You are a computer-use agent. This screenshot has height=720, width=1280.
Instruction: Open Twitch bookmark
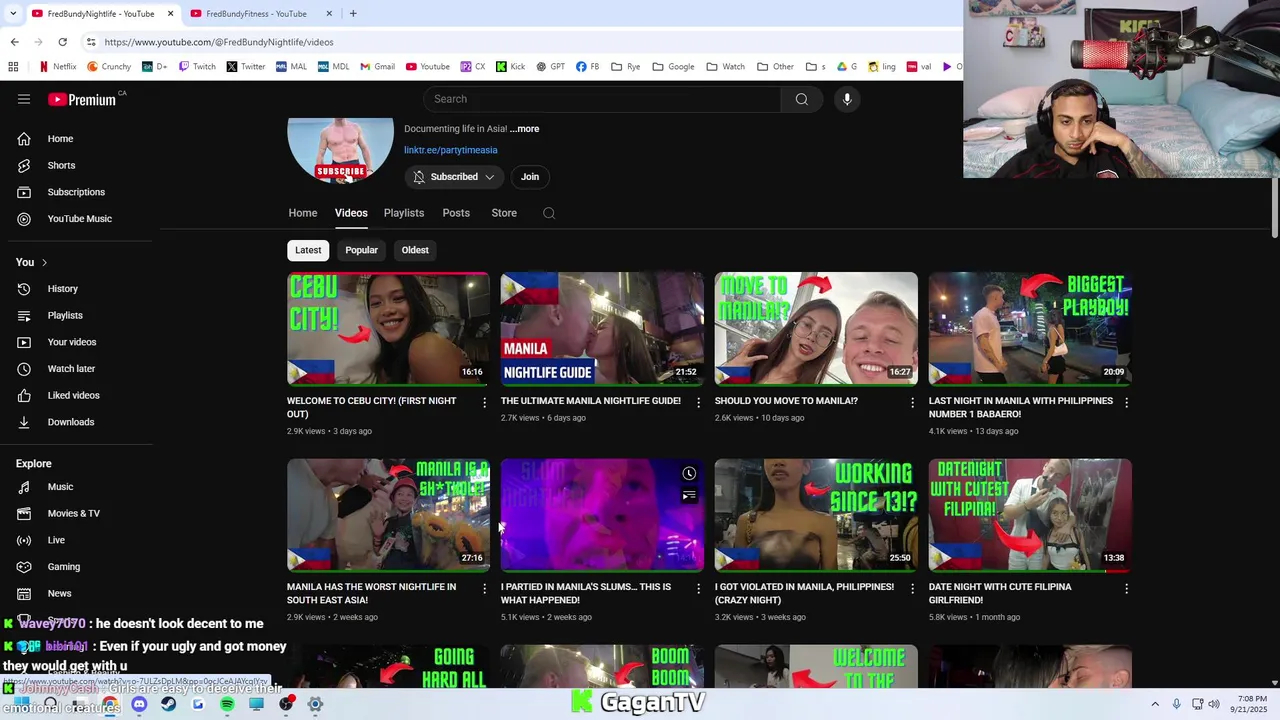click(197, 67)
